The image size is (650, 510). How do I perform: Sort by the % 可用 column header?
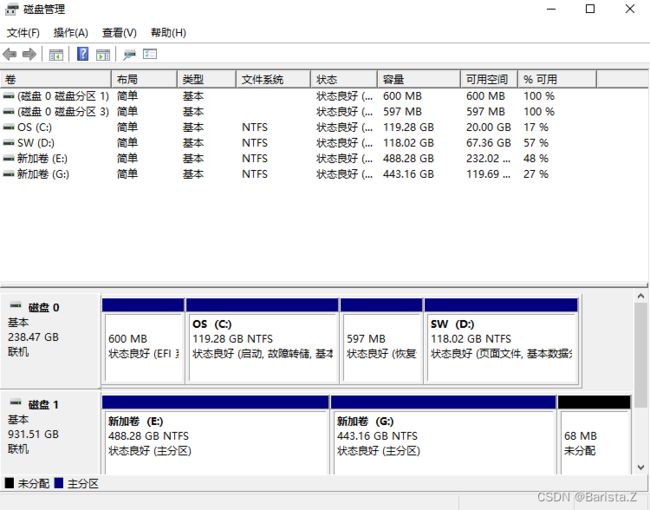click(x=558, y=79)
